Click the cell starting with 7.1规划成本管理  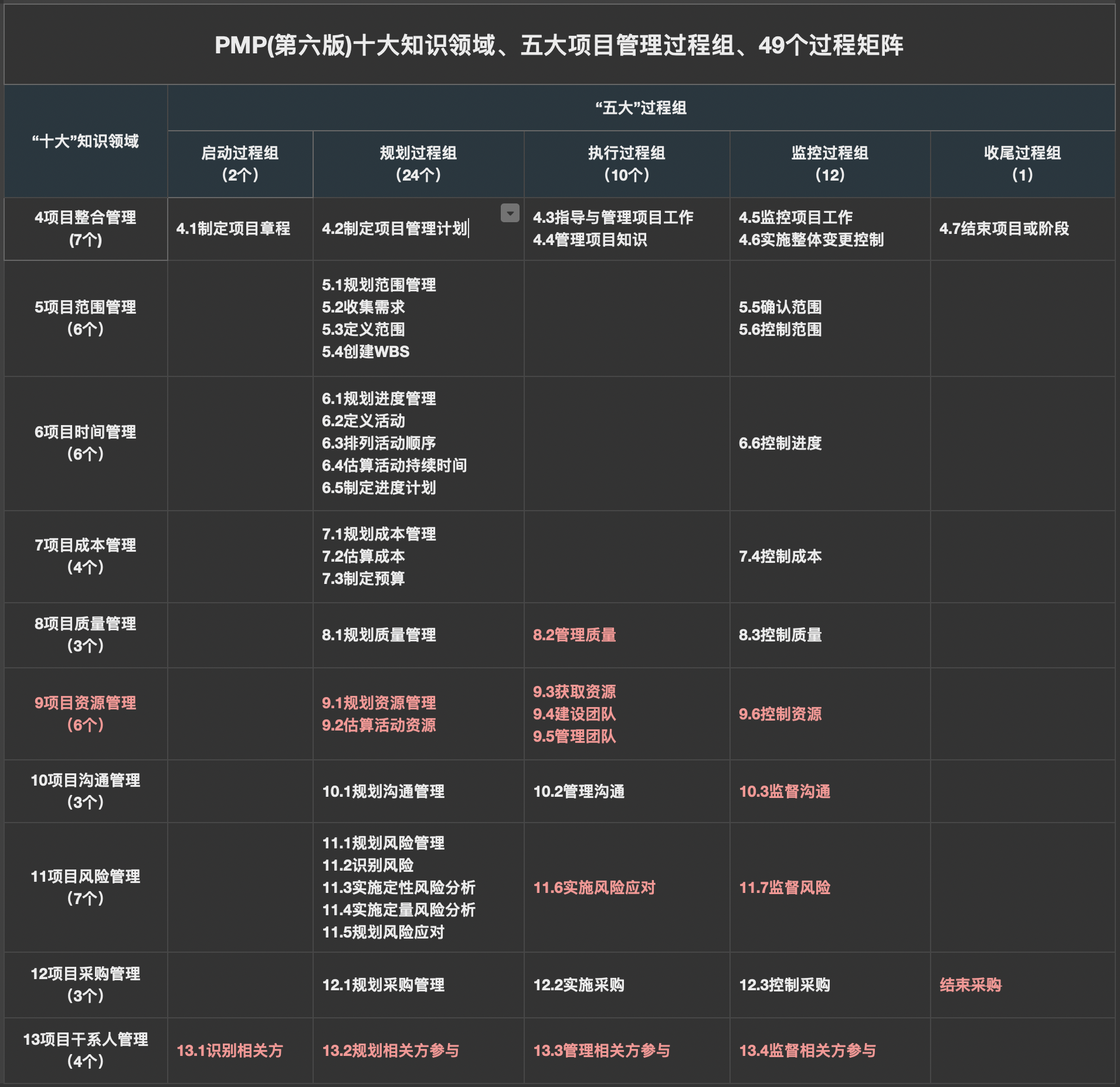coord(418,556)
